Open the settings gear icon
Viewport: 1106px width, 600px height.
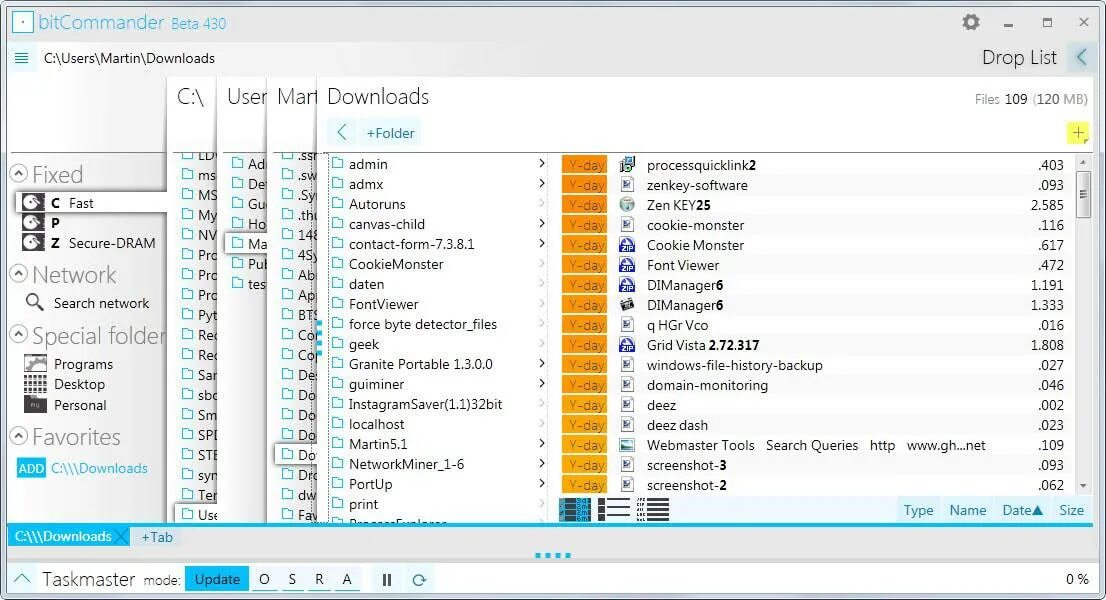[971, 23]
